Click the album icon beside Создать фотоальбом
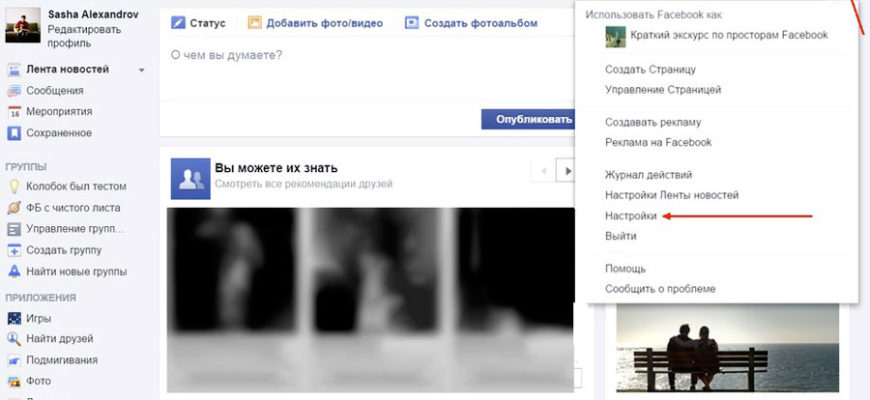 (411, 23)
